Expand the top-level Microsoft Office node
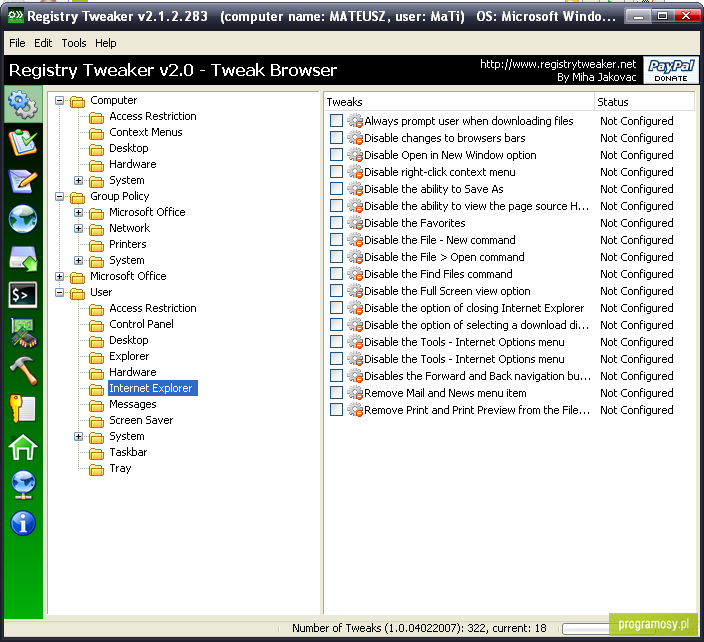704x642 pixels. (59, 276)
